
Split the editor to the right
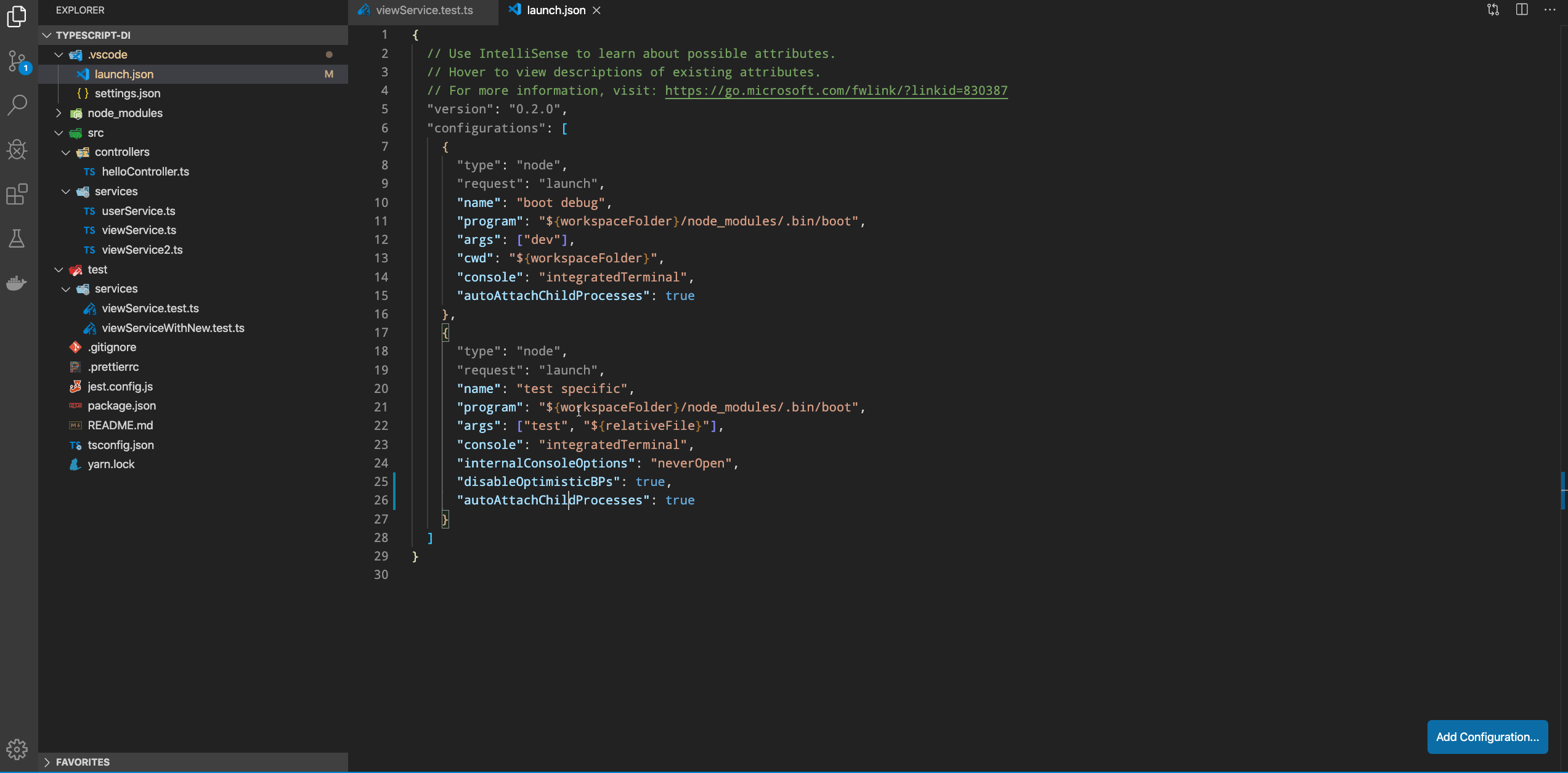(1522, 10)
